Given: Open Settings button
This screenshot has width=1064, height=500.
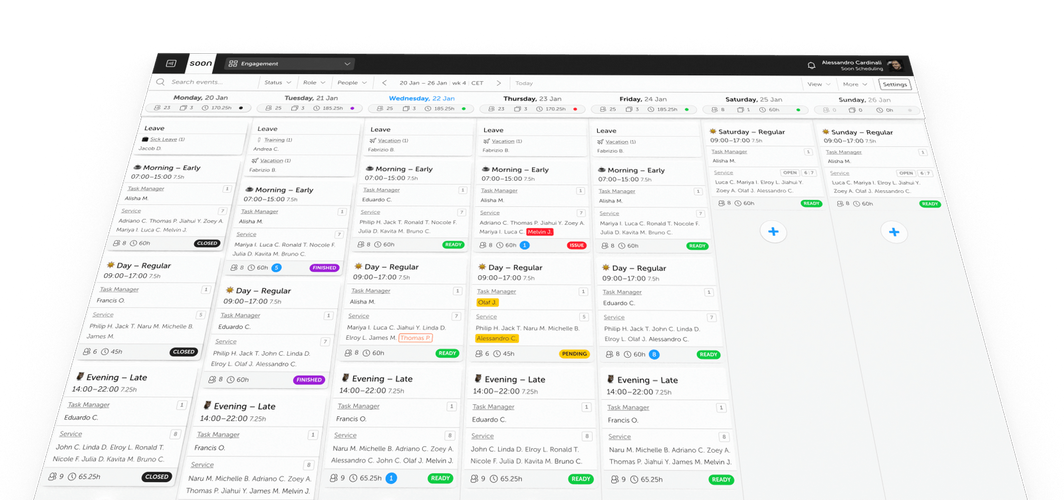Looking at the screenshot, I should click(x=894, y=85).
